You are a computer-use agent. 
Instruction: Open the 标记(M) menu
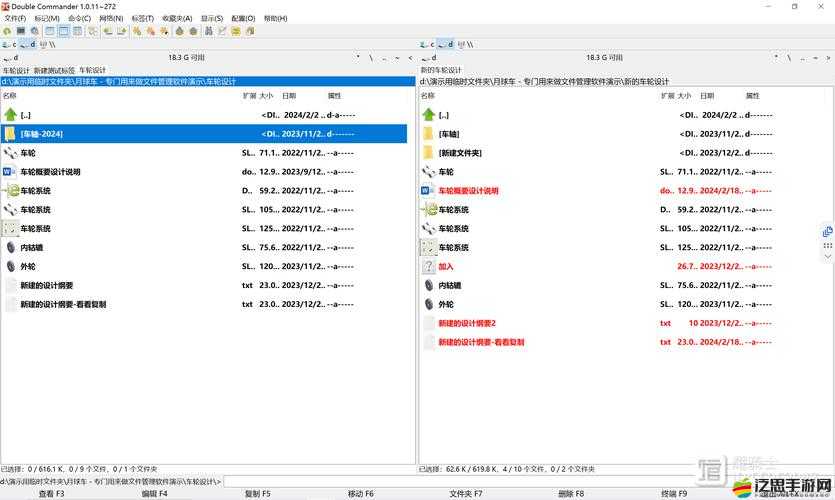[x=47, y=19]
